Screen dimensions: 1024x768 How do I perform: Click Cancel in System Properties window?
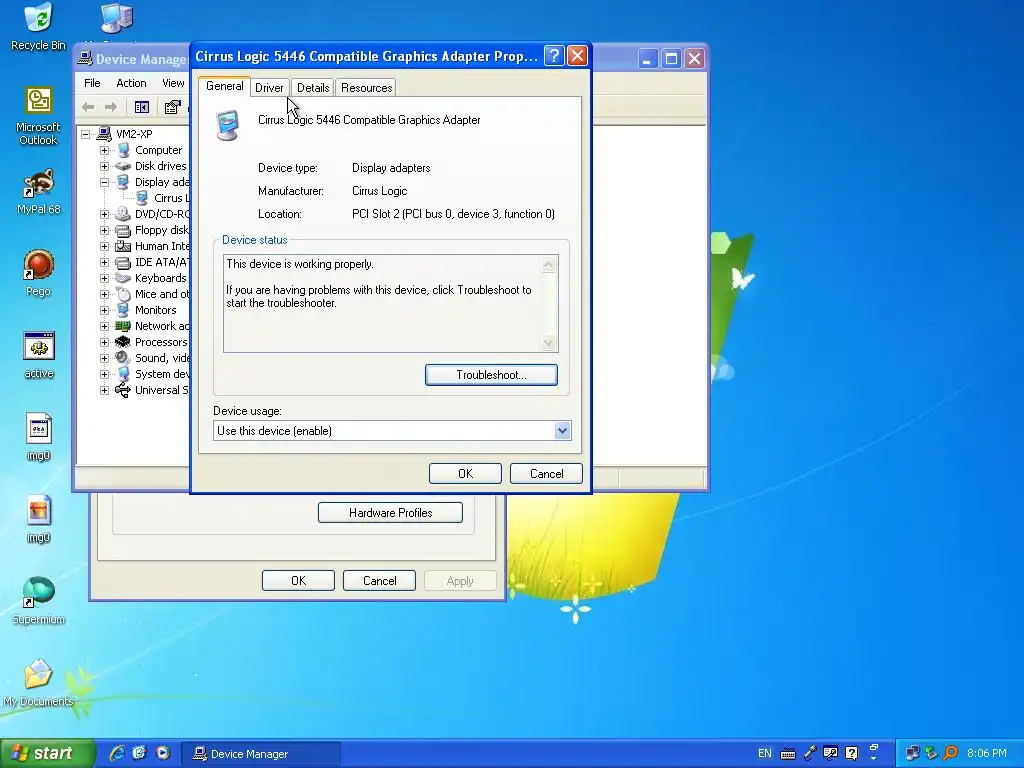tap(379, 581)
